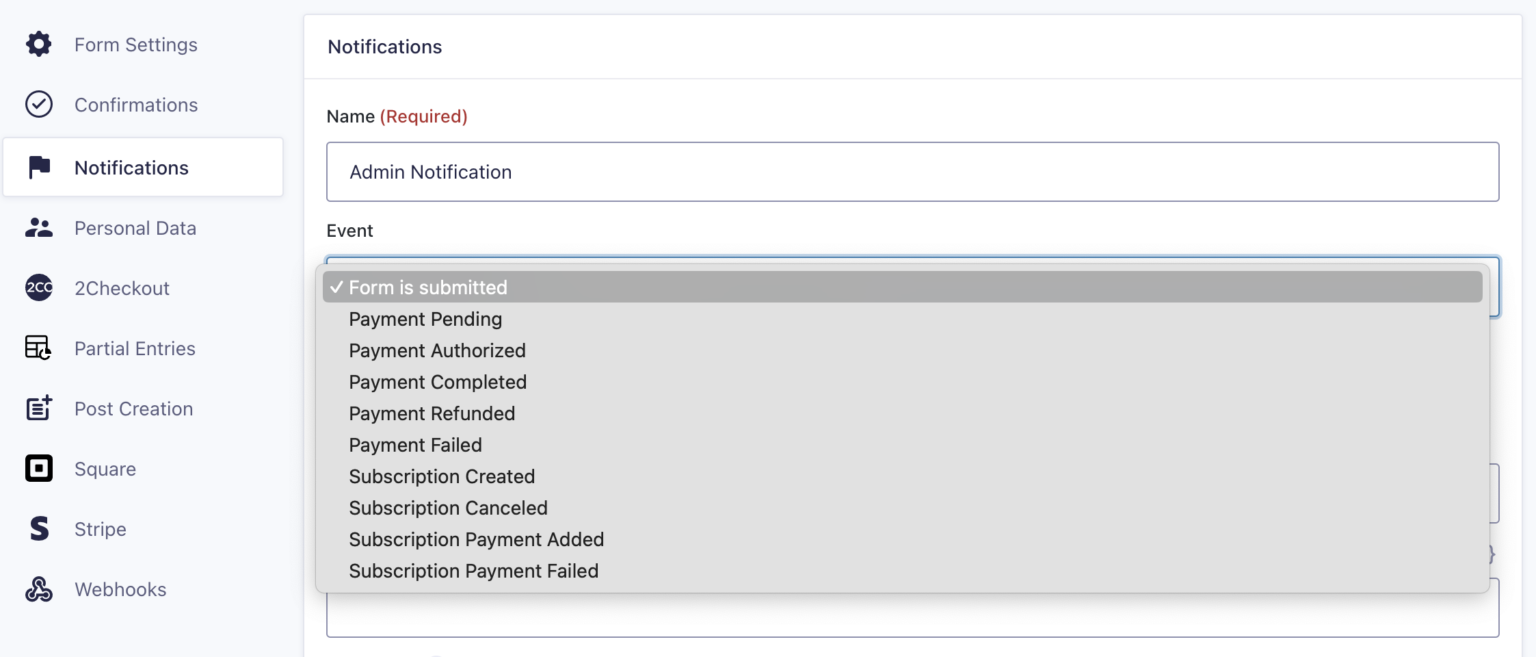Open Stripe settings
Image resolution: width=1536 pixels, height=657 pixels.
[100, 529]
